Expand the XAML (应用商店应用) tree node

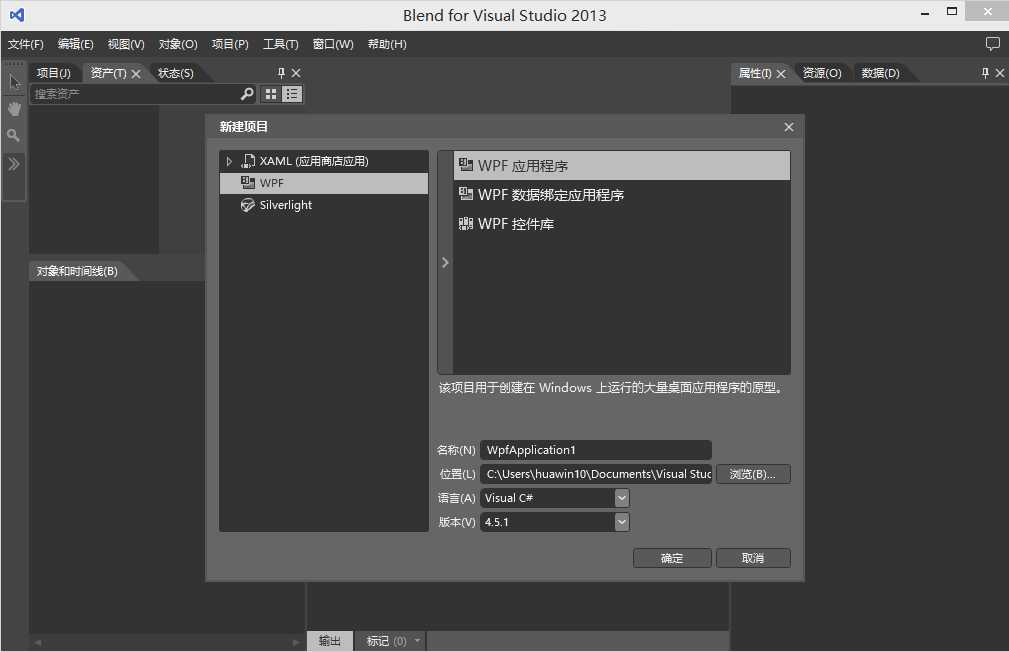point(229,161)
